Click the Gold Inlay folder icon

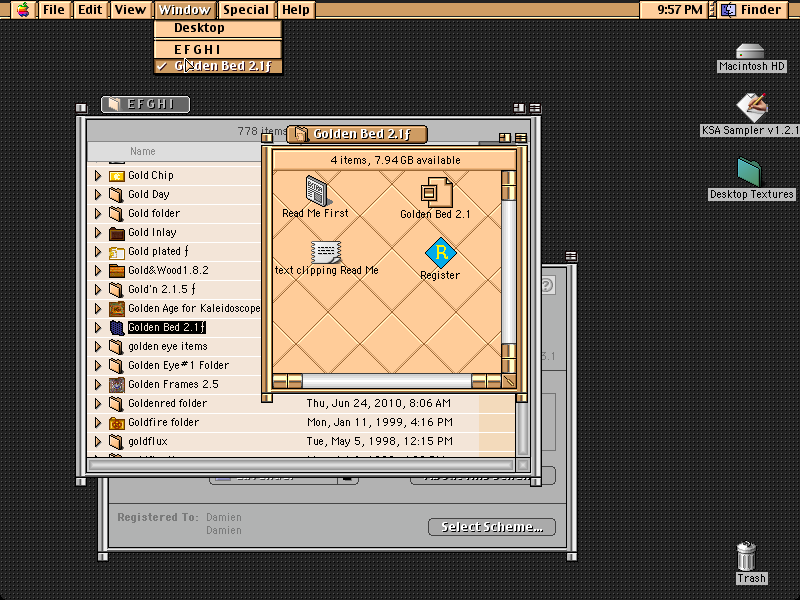[x=117, y=233]
